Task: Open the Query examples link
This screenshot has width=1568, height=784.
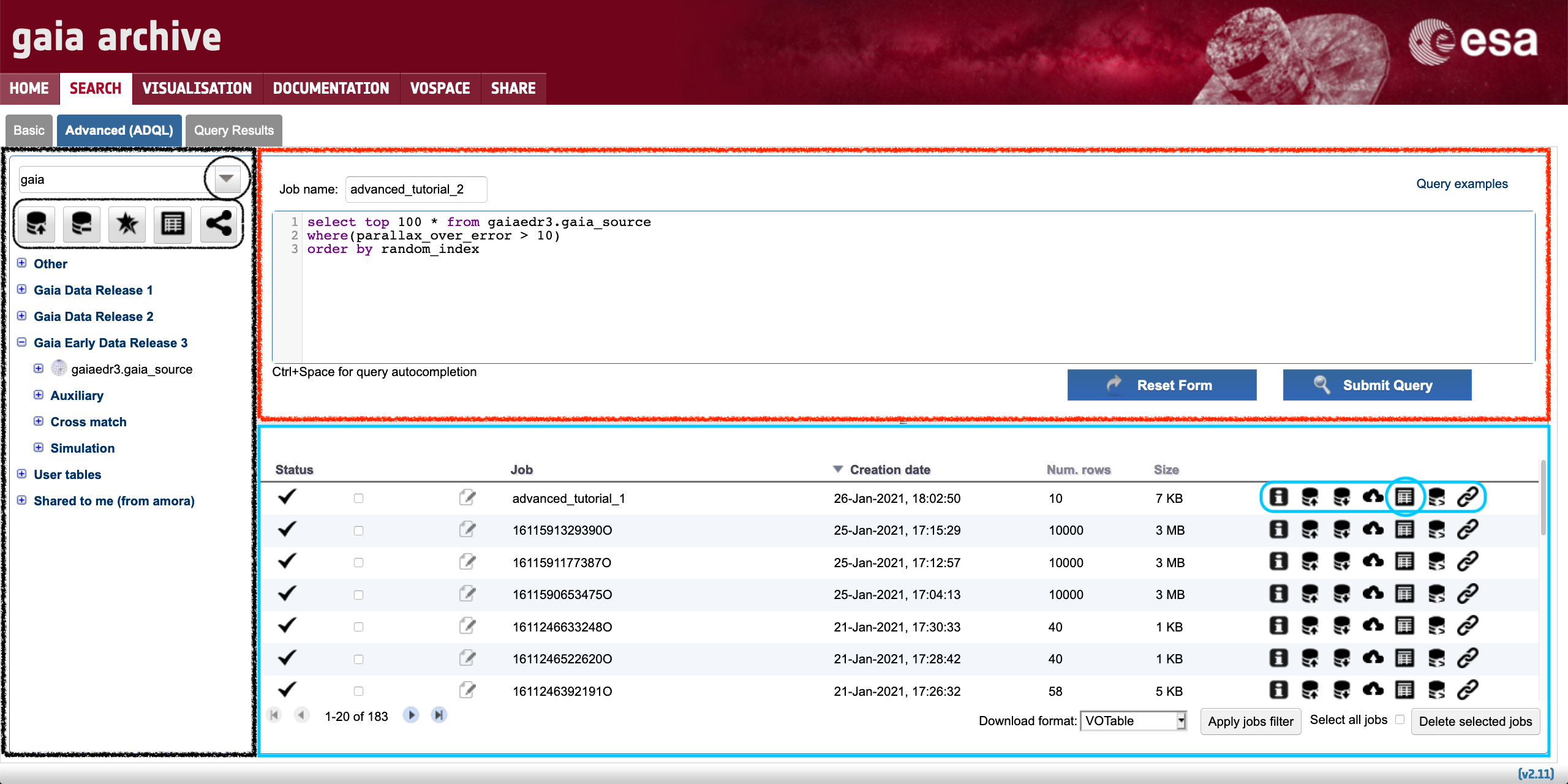Action: (1462, 184)
